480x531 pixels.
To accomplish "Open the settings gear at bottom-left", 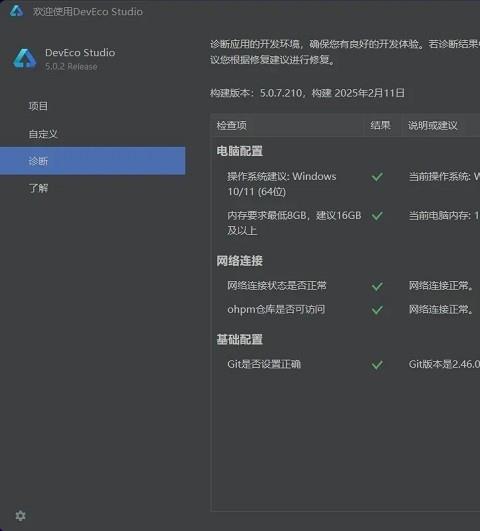I will pos(20,515).
